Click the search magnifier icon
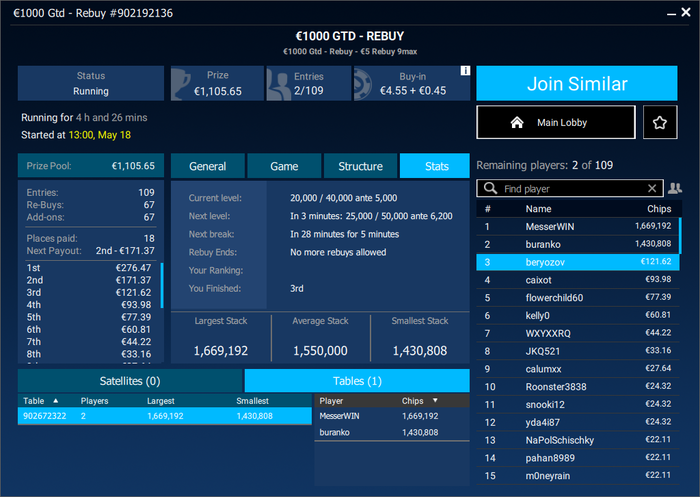This screenshot has width=700, height=497. tap(490, 188)
